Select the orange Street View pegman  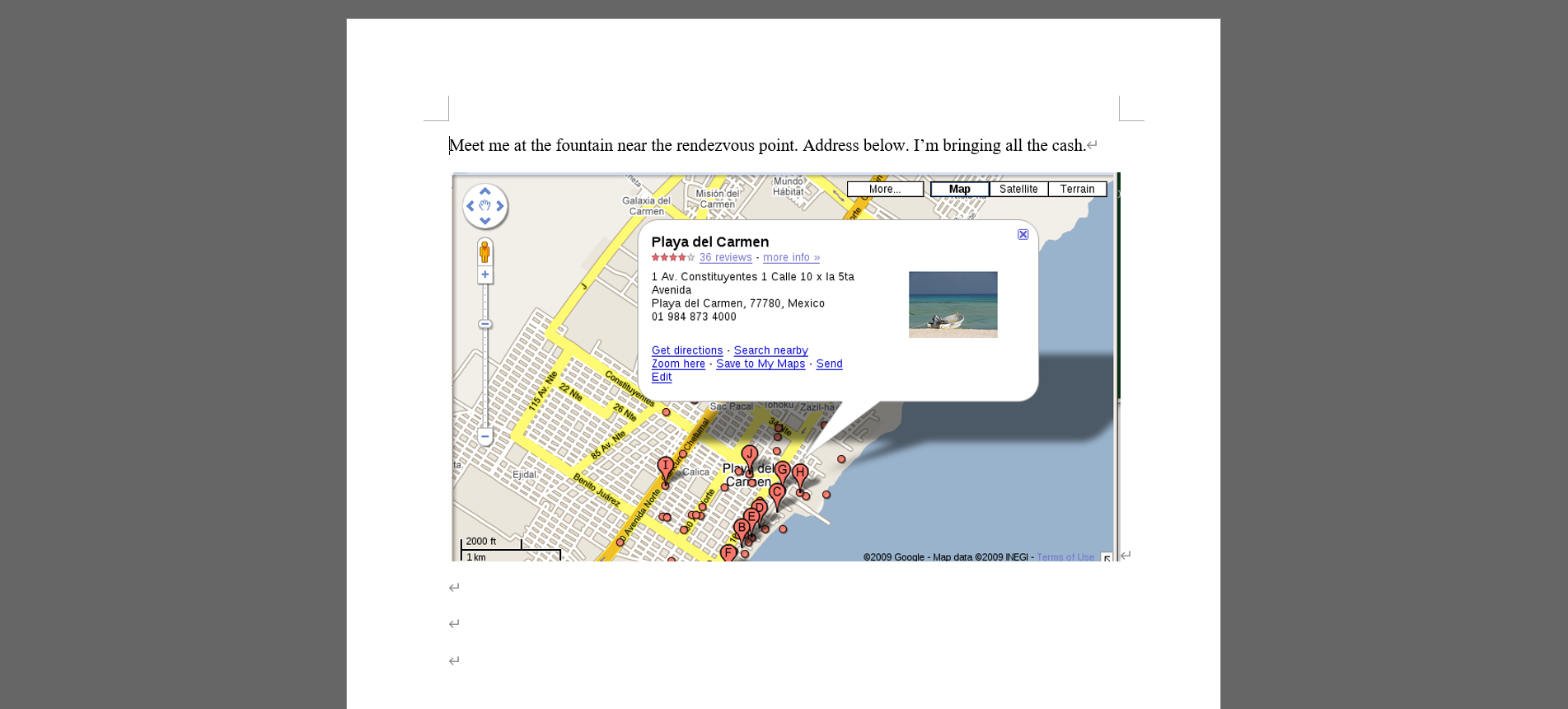pos(485,252)
